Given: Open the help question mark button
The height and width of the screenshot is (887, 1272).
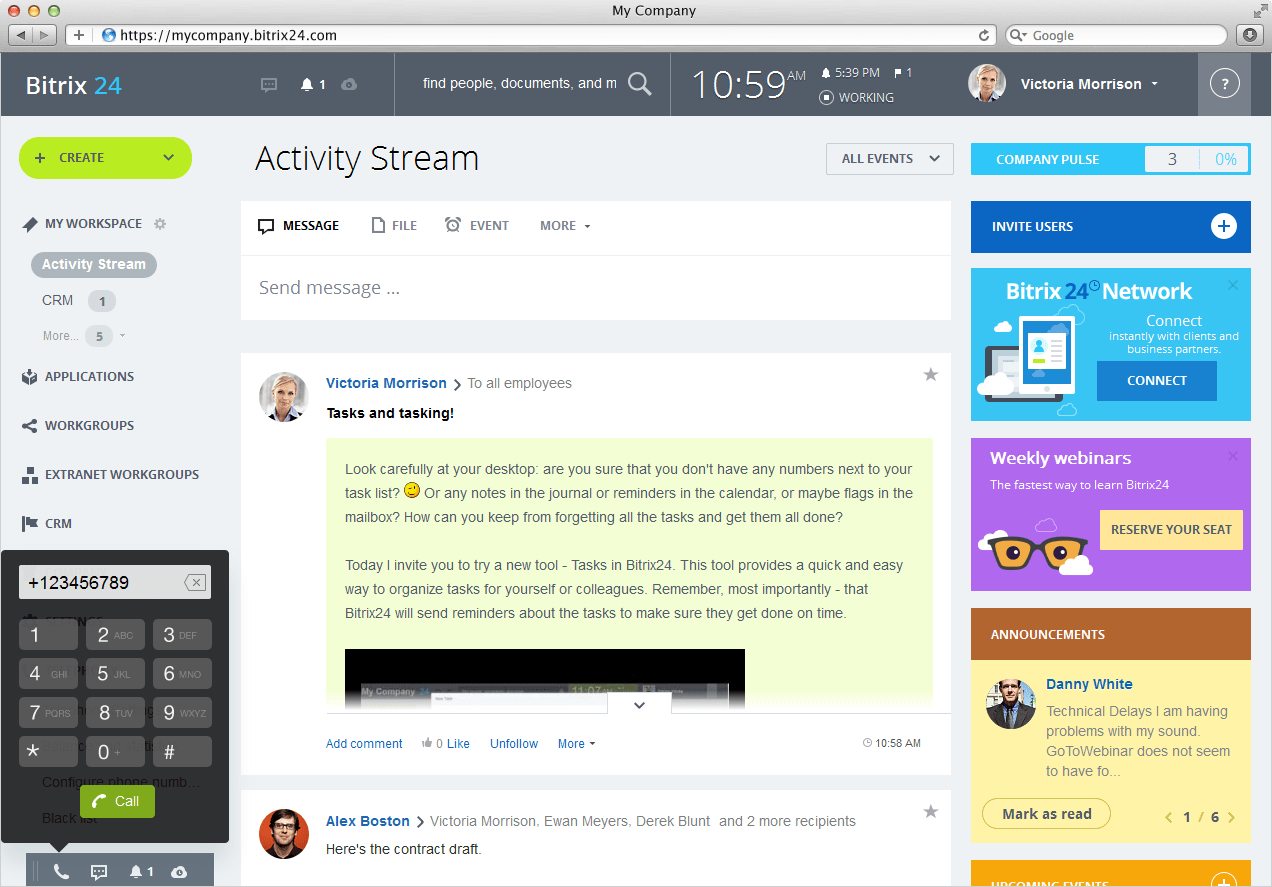Looking at the screenshot, I should point(1224,84).
